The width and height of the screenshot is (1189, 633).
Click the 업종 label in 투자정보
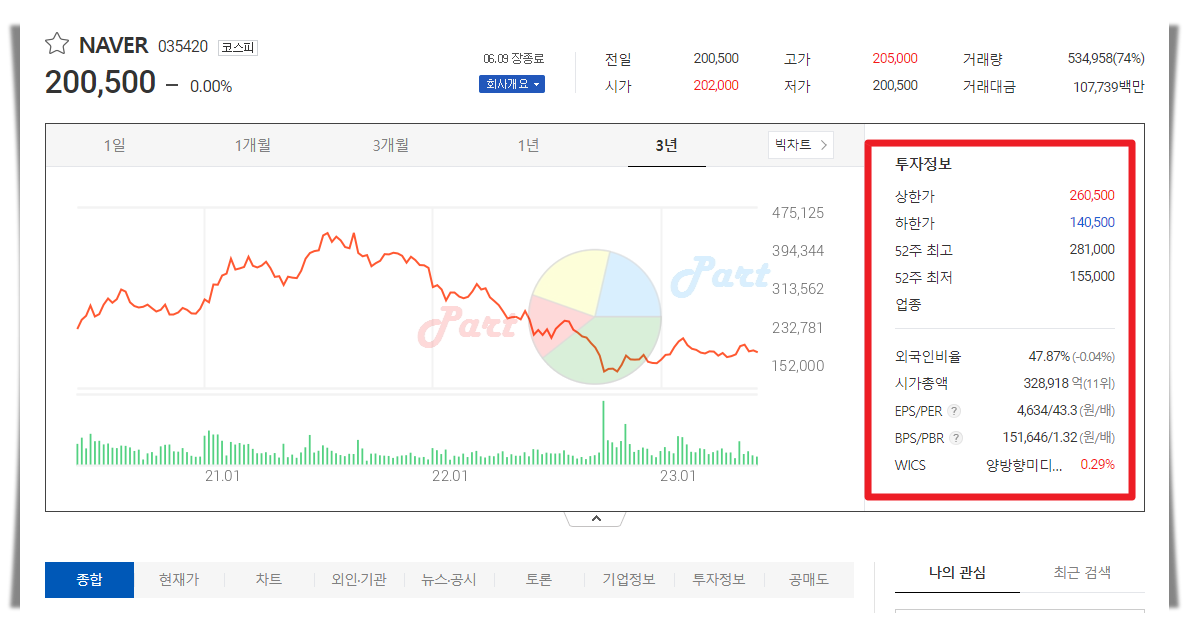908,305
